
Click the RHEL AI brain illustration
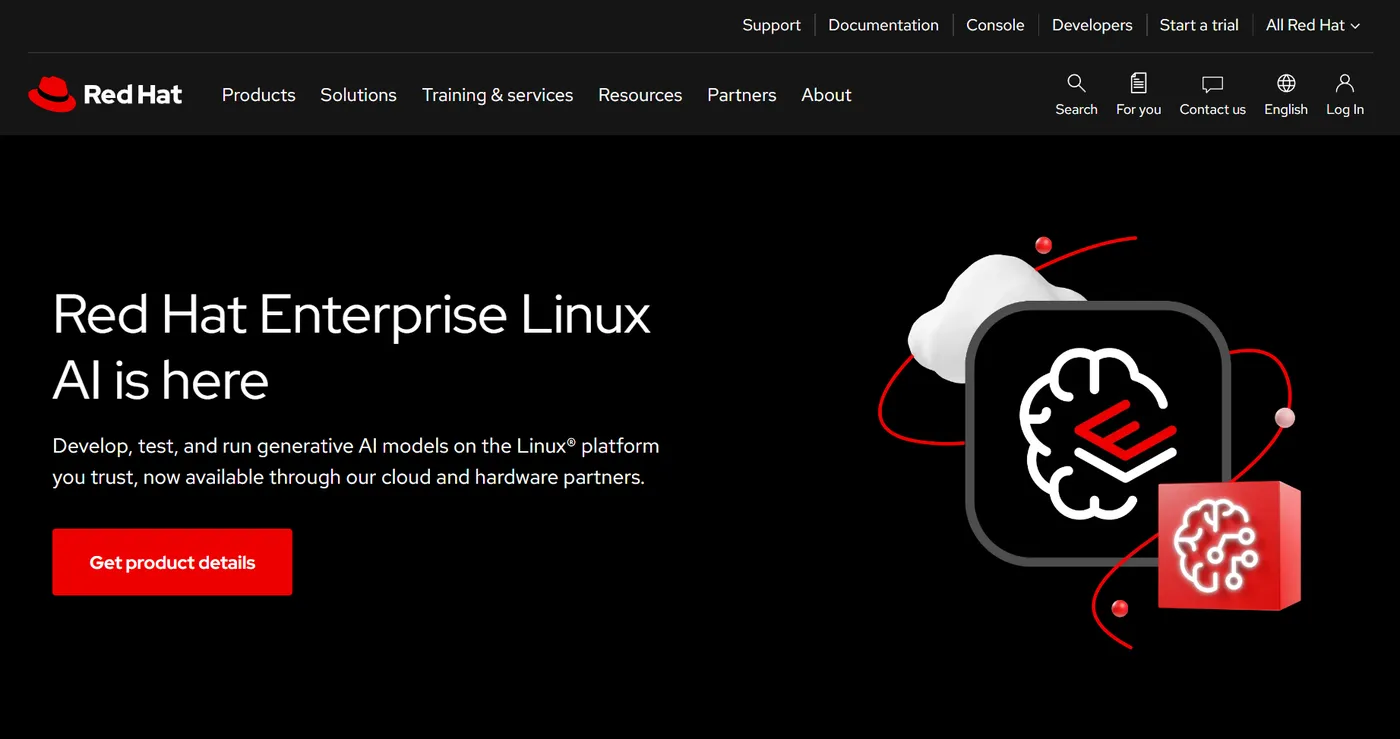pos(1097,433)
